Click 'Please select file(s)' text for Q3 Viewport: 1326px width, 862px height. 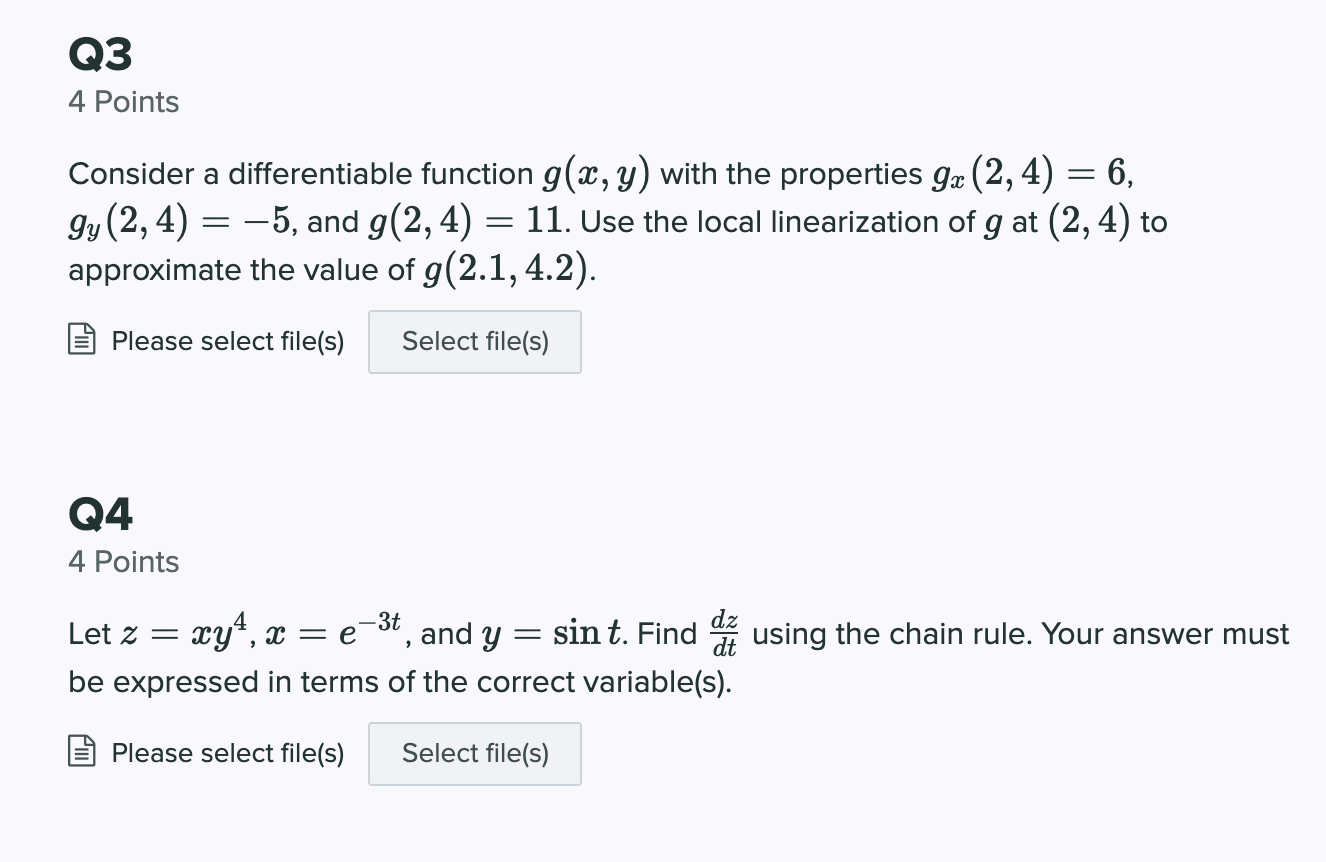coord(227,341)
